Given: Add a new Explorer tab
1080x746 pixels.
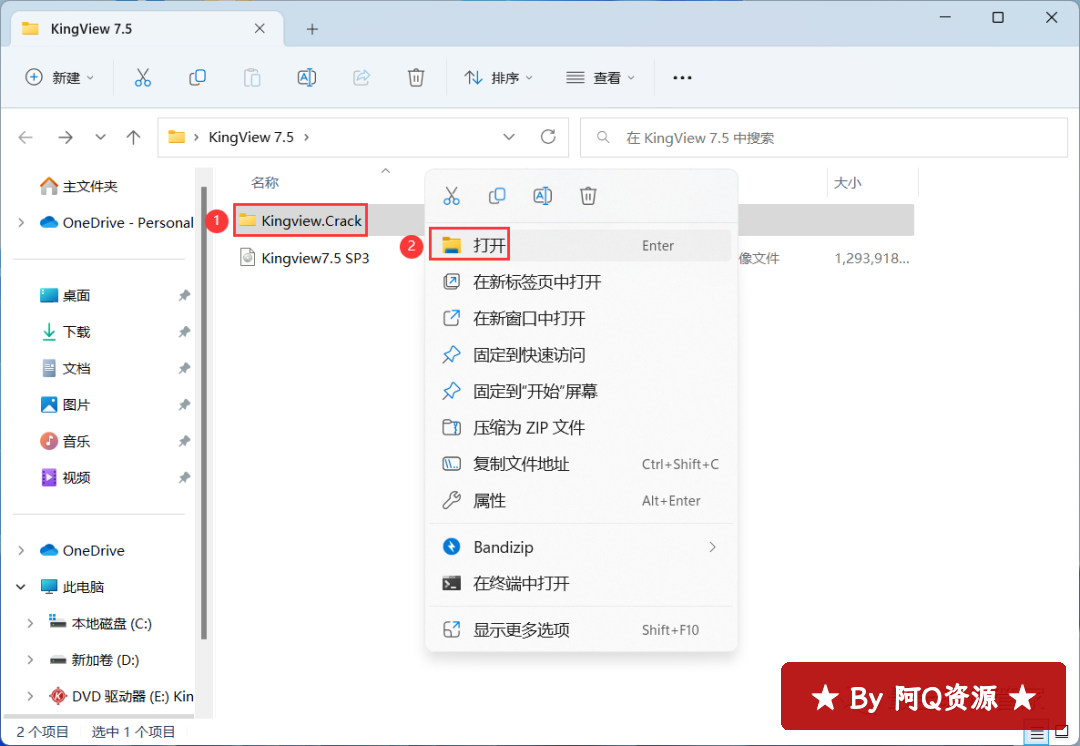Looking at the screenshot, I should pyautogui.click(x=312, y=29).
